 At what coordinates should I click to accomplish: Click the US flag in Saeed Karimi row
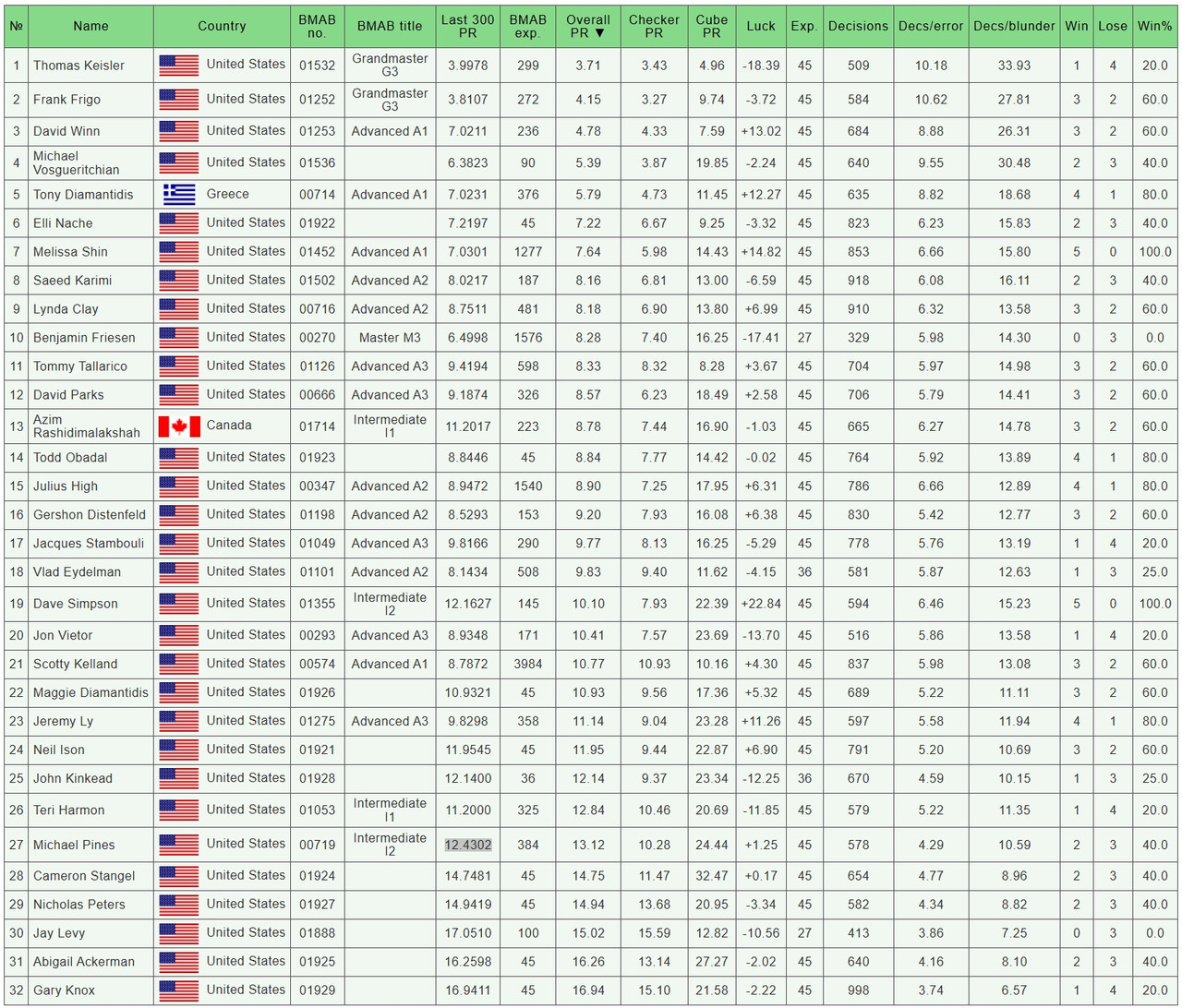[179, 281]
